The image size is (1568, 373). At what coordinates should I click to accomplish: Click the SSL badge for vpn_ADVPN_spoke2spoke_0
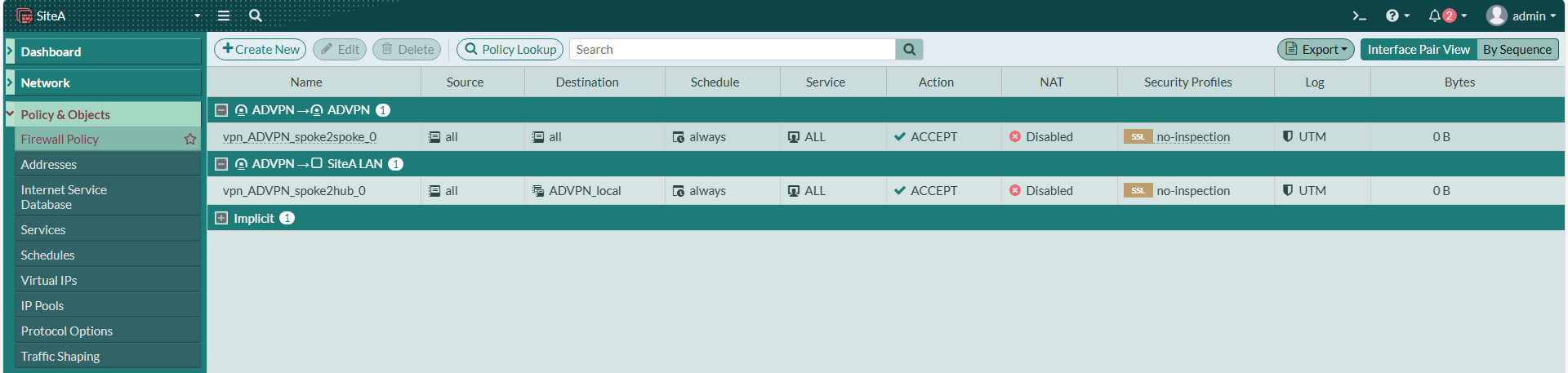[1138, 137]
